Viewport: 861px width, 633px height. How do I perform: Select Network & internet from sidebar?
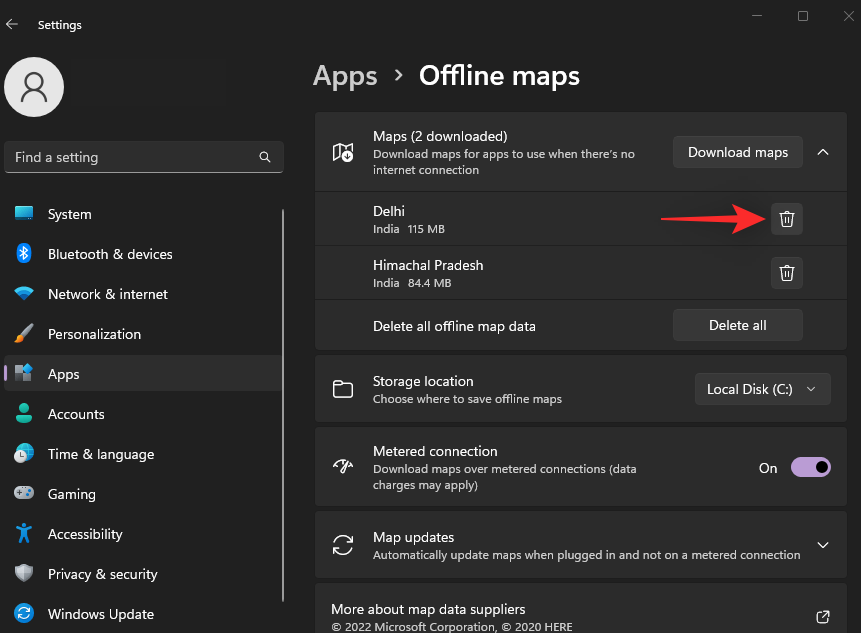coord(105,293)
